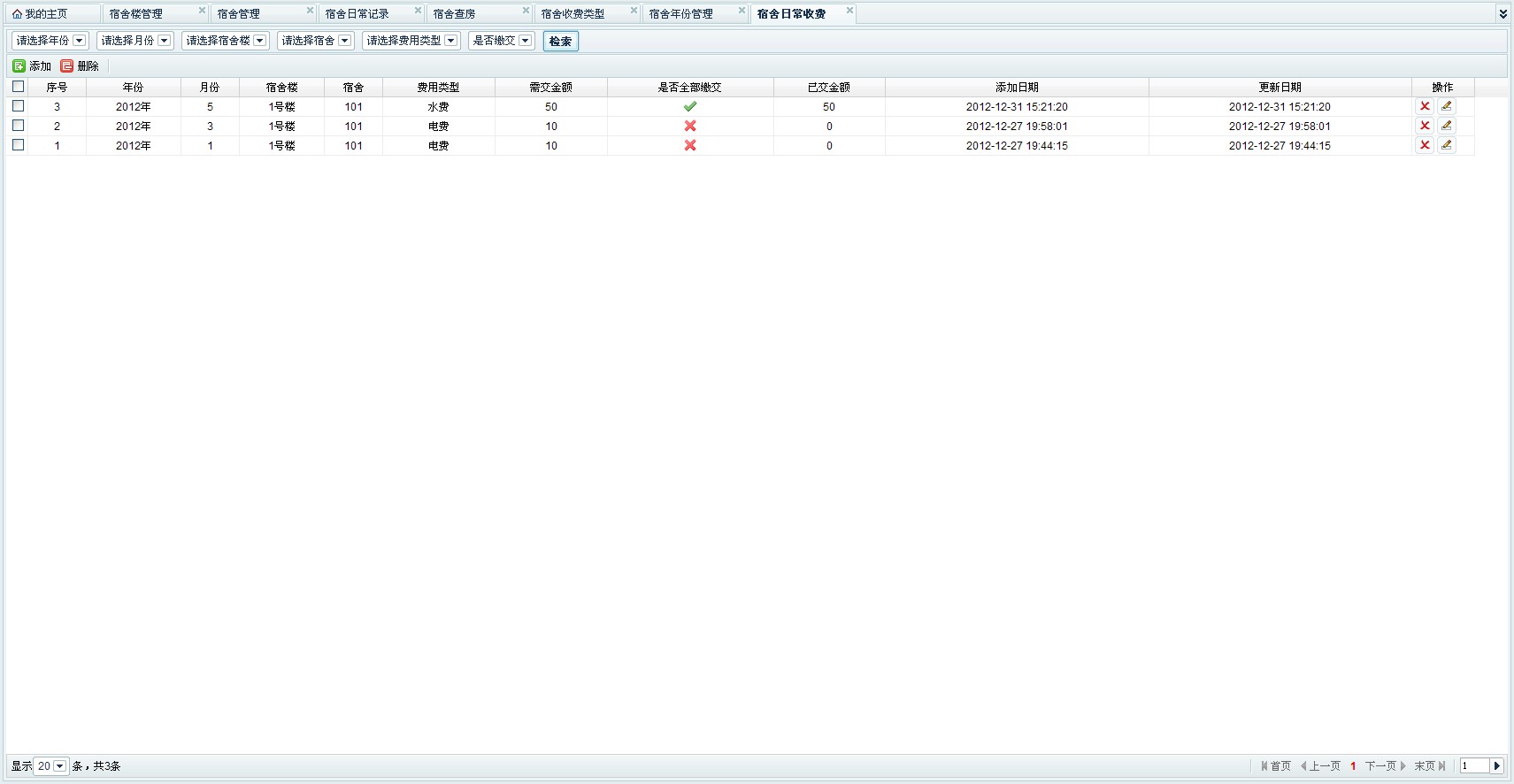Close the 宿舍楼管理 tab
Image resolution: width=1514 pixels, height=784 pixels.
click(202, 11)
